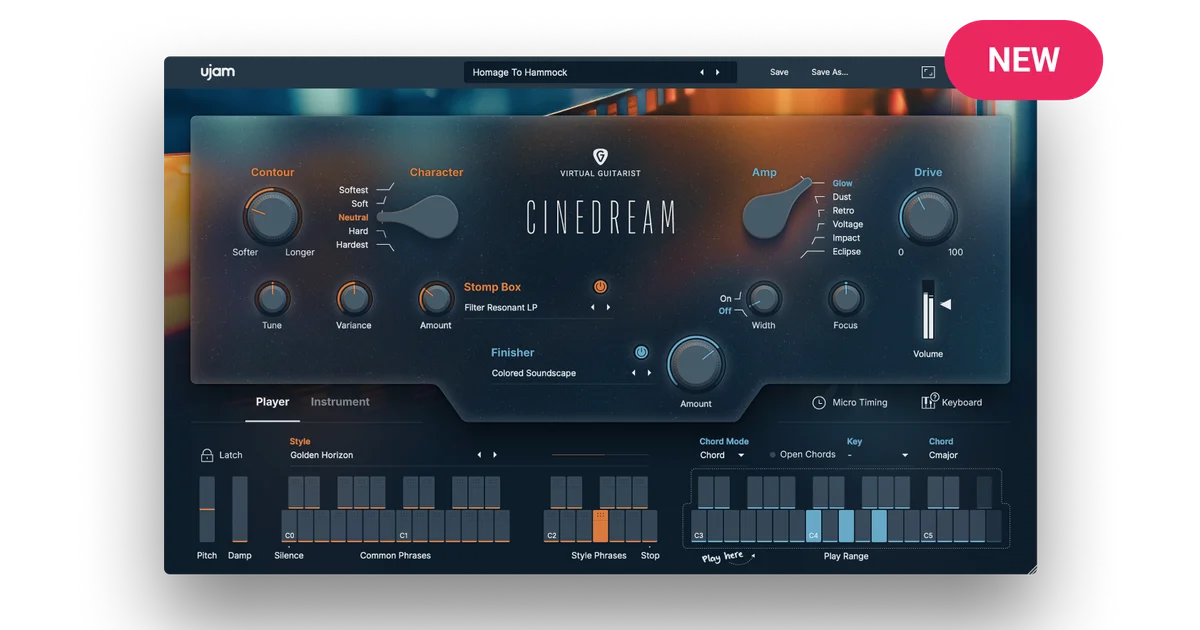Click the Width knob

point(763,298)
